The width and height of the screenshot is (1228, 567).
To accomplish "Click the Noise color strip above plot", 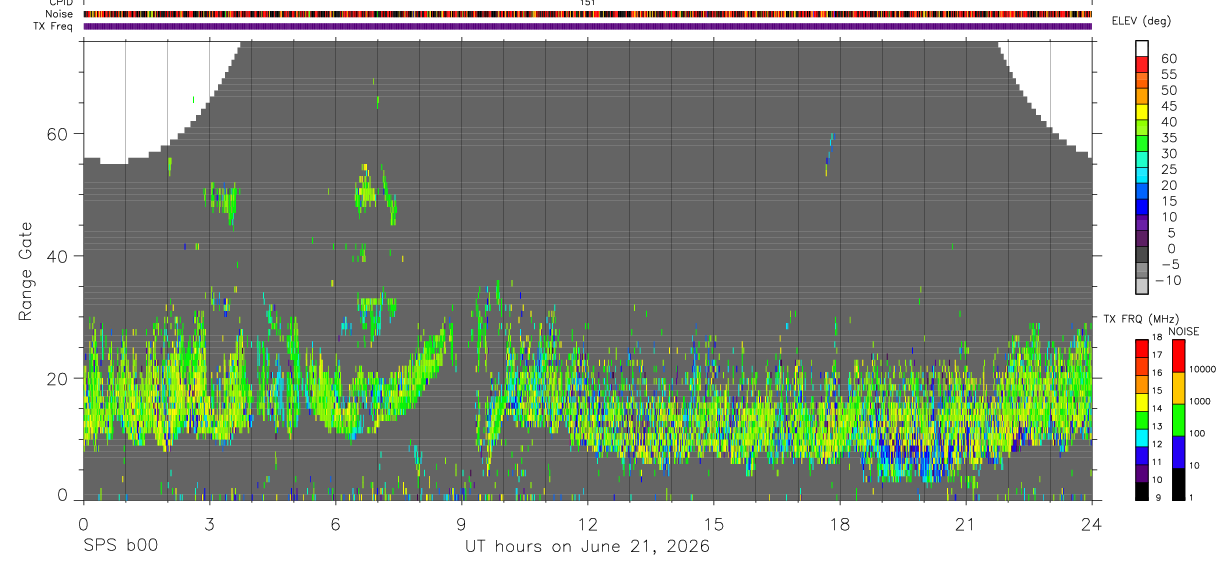I will [x=587, y=14].
